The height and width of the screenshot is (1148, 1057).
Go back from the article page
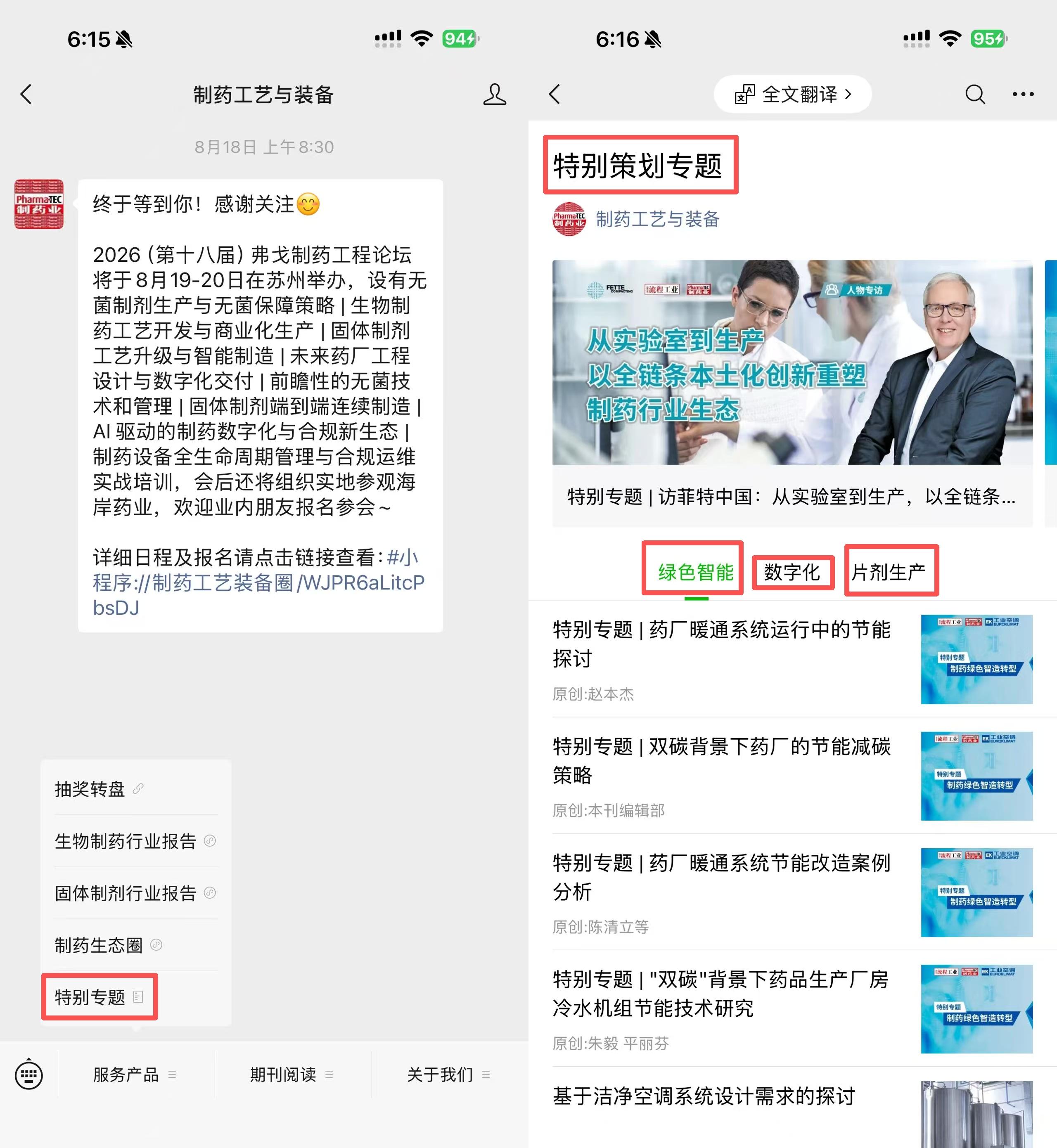coord(554,95)
